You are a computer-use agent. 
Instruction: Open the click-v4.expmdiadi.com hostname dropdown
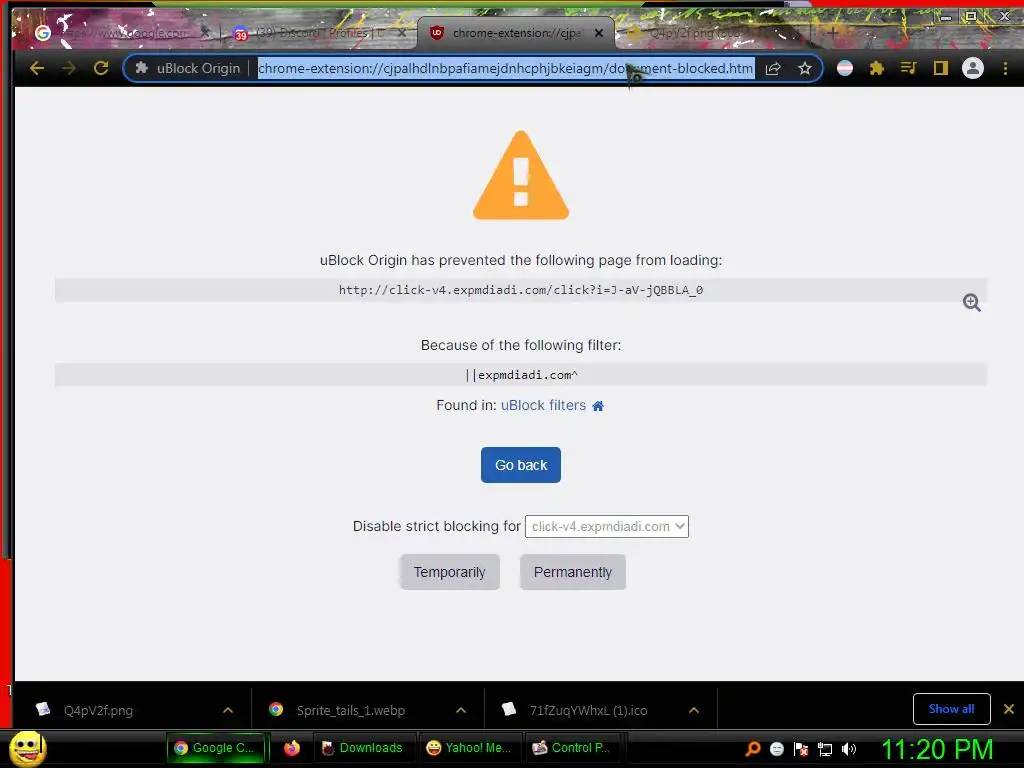tap(607, 526)
